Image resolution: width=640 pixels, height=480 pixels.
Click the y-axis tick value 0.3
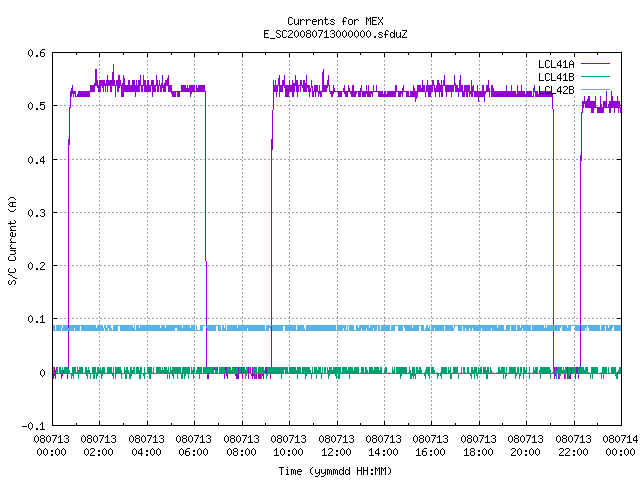[36, 213]
